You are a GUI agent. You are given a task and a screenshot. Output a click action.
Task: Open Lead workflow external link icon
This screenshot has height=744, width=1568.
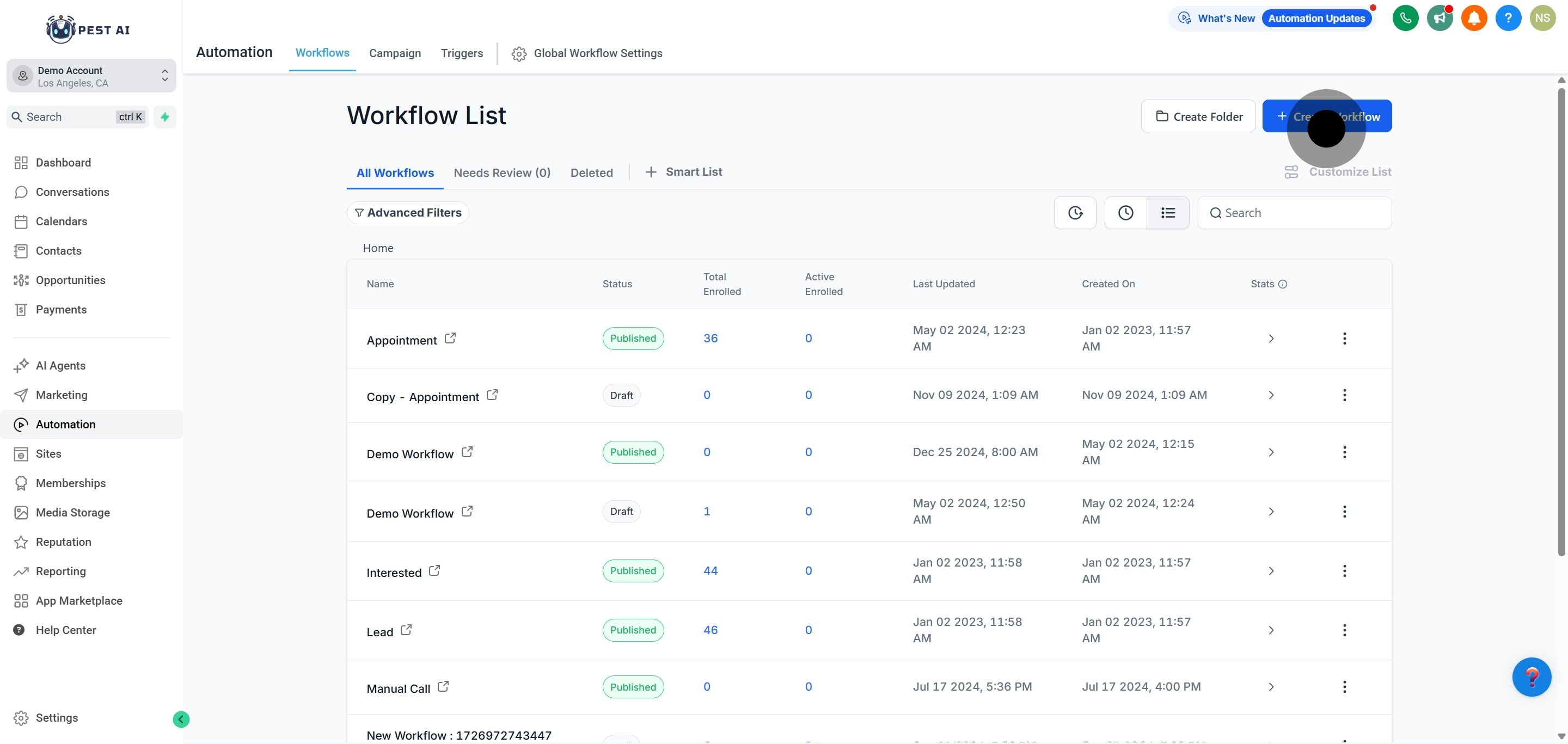click(x=406, y=630)
